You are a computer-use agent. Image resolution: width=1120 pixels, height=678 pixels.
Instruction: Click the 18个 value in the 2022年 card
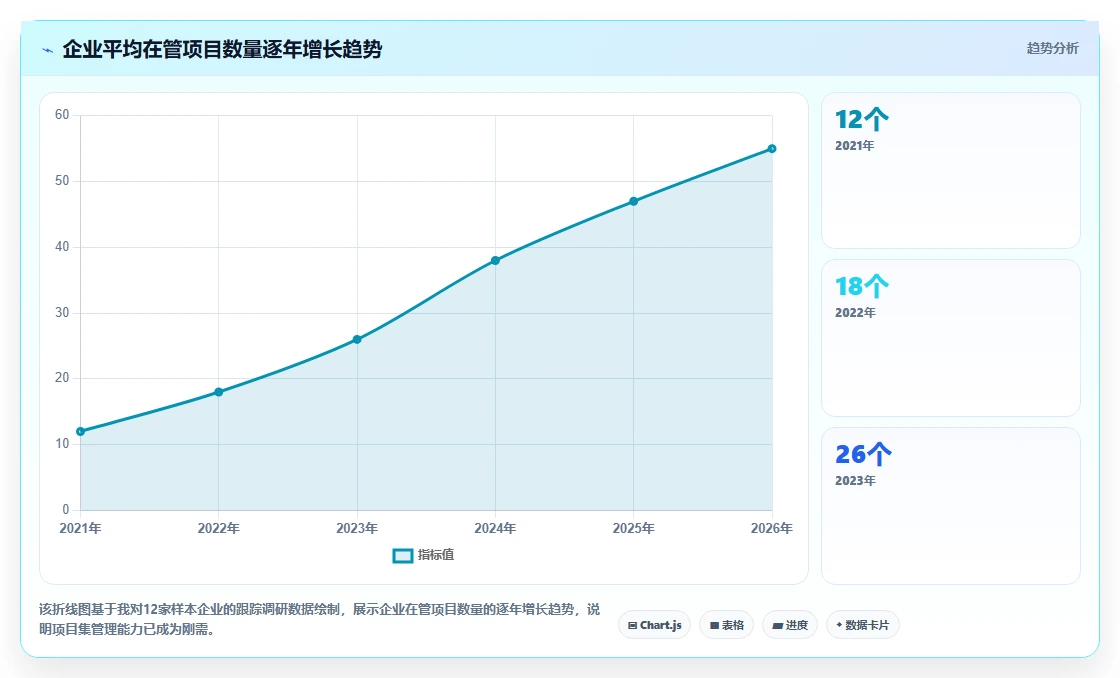click(x=861, y=286)
